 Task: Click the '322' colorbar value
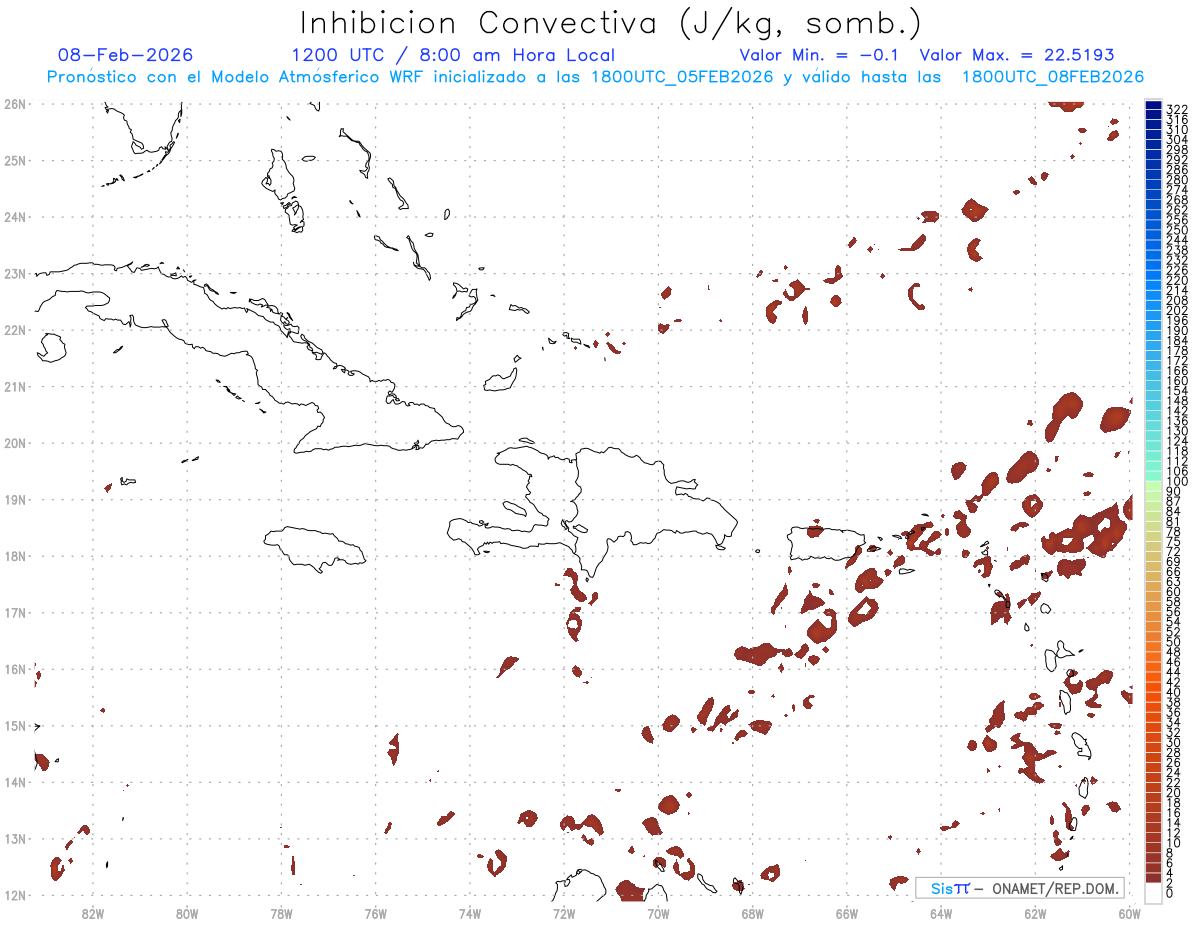pos(1177,109)
